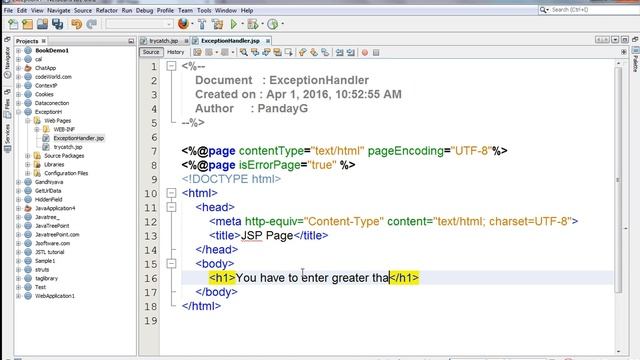Click the Previous Bookmark icon
The width and height of the screenshot is (640, 360).
[302, 52]
